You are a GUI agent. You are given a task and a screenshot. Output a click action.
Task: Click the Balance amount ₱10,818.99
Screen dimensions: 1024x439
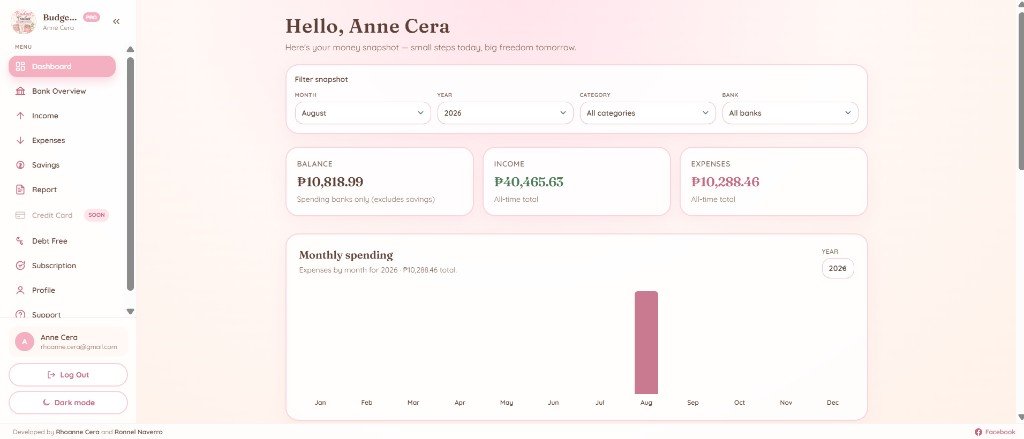pos(330,182)
